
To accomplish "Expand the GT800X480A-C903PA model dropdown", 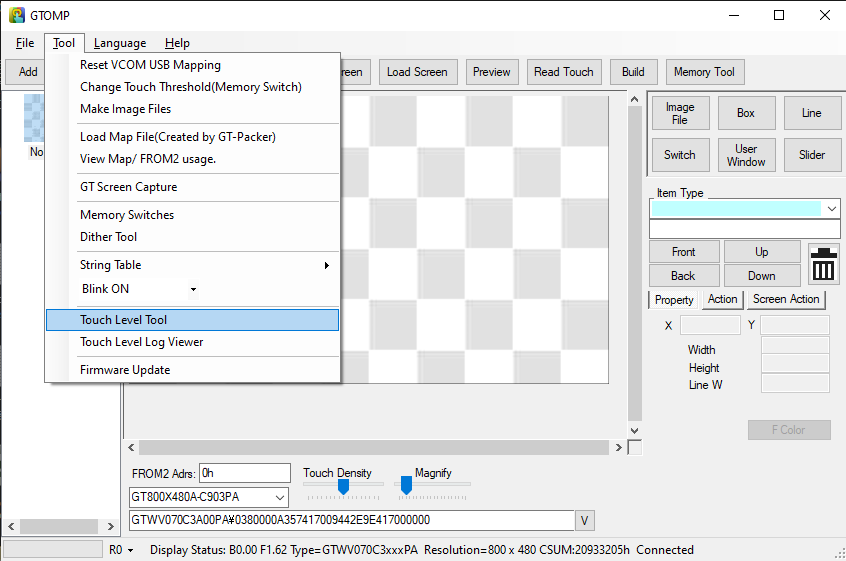I will tap(280, 497).
